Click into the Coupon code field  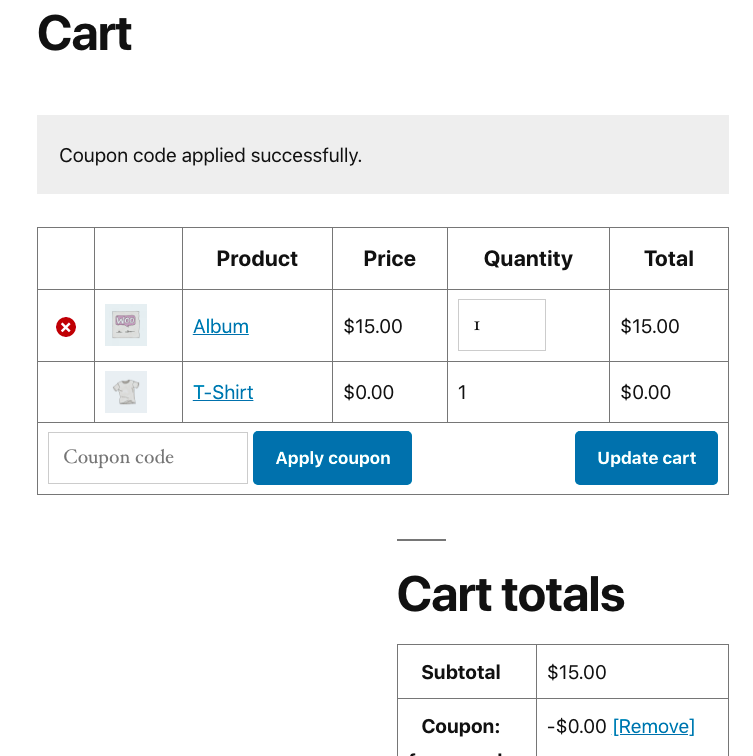point(148,458)
